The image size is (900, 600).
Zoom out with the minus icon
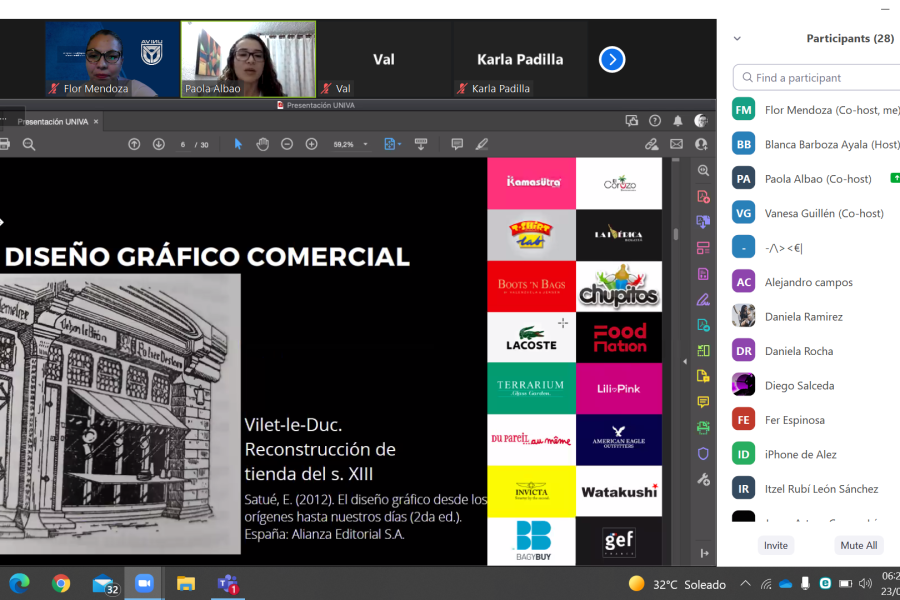coord(287,145)
